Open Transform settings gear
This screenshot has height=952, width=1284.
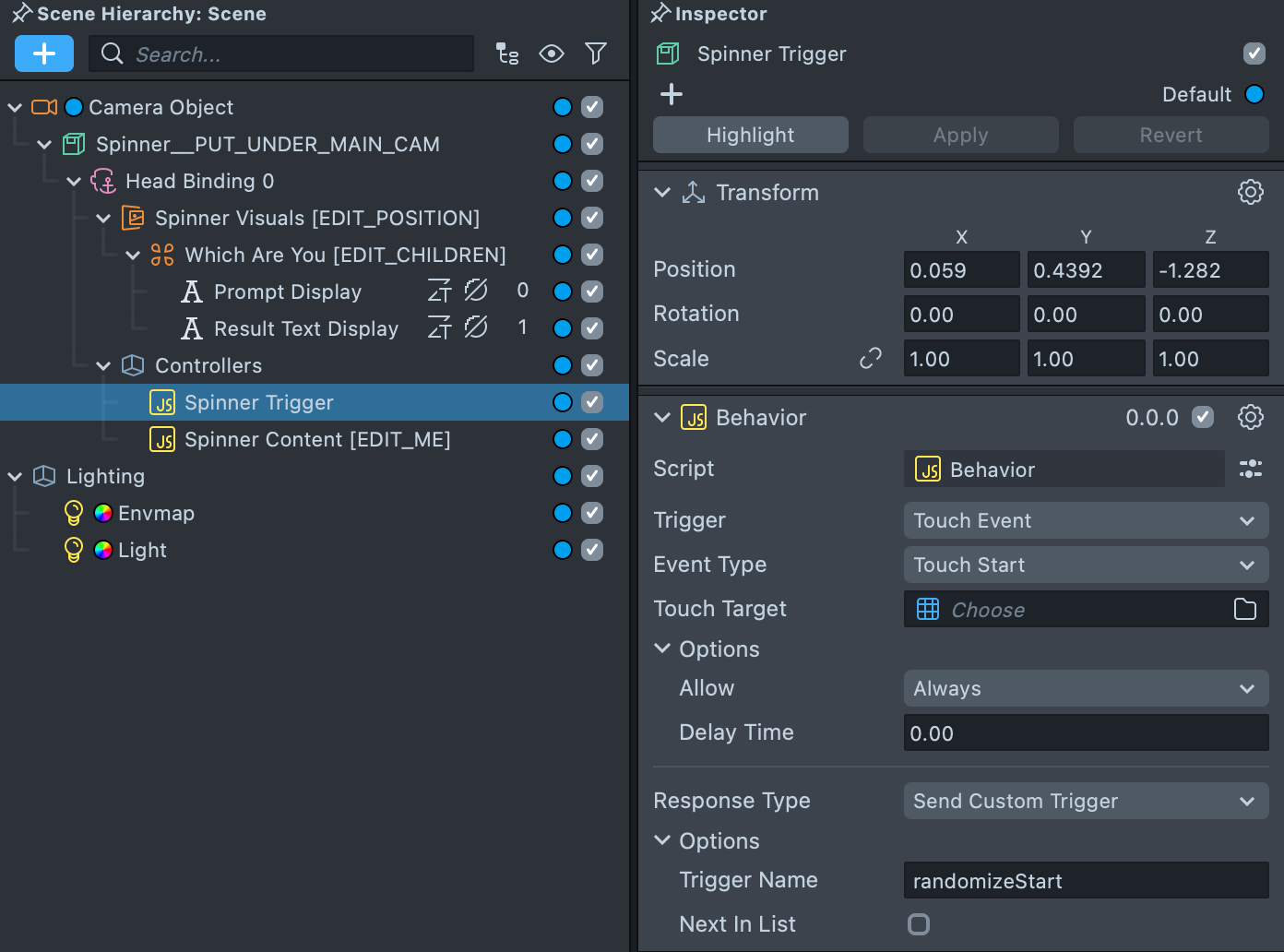coord(1250,193)
